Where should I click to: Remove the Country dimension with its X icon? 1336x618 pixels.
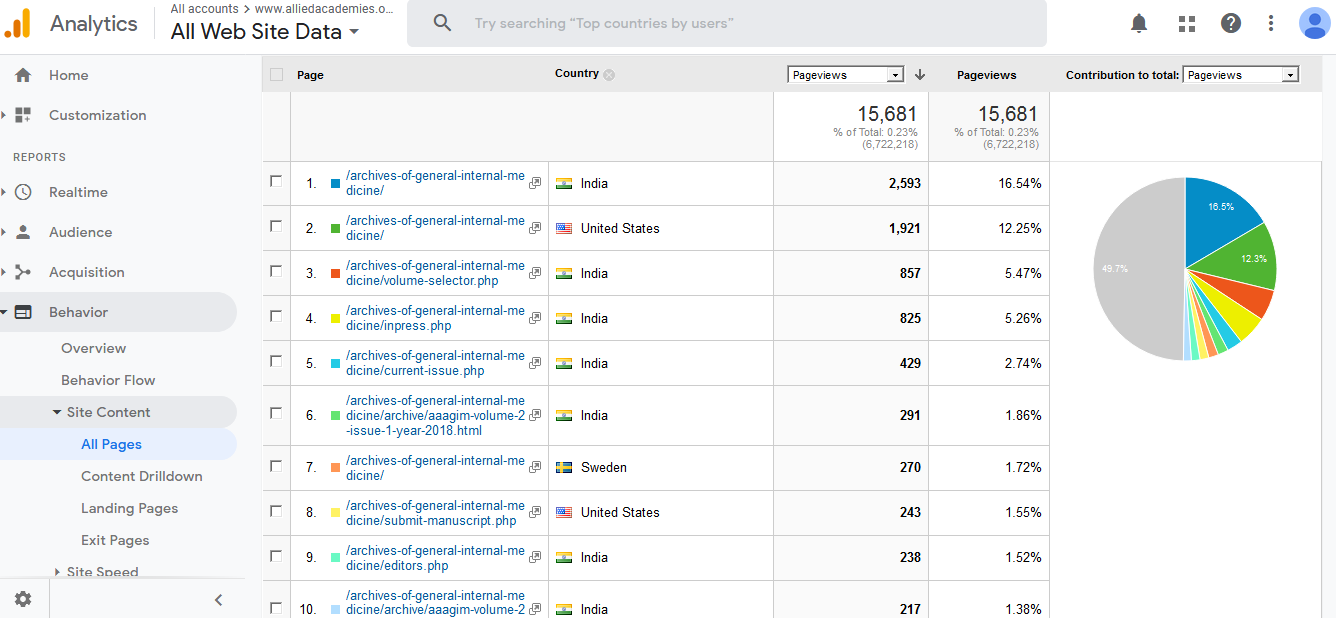tap(609, 75)
